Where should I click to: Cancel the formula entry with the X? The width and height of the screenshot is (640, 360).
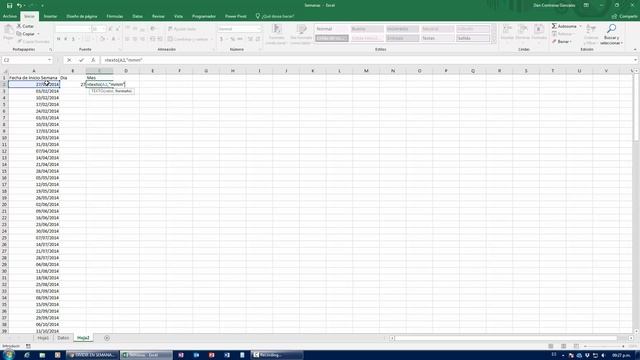click(x=69, y=60)
